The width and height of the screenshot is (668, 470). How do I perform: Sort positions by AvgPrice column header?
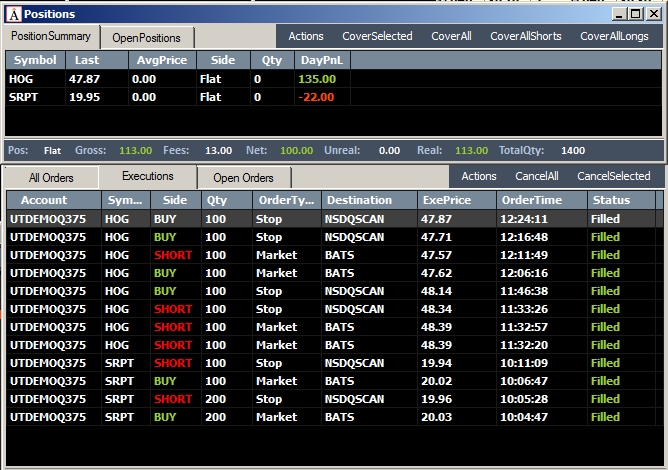[162, 60]
